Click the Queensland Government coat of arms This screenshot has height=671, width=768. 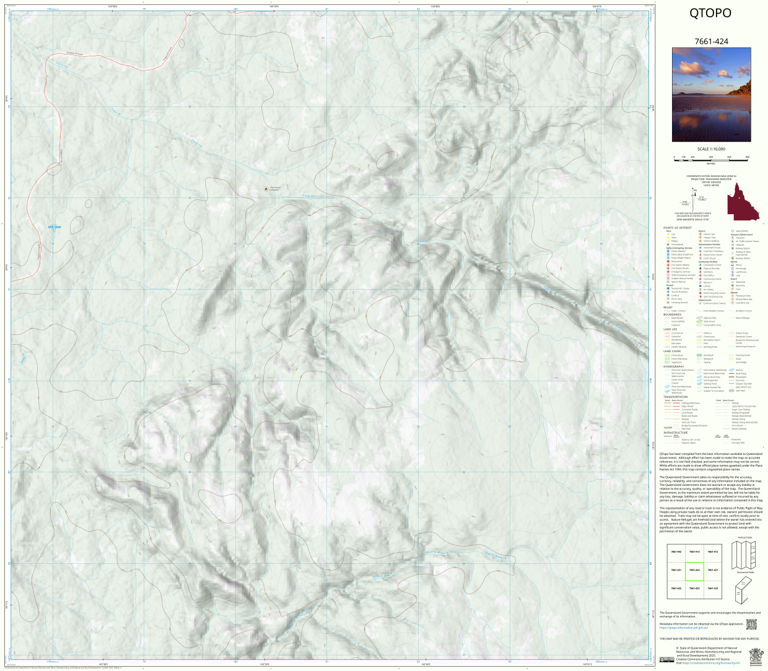pyautogui.click(x=756, y=655)
